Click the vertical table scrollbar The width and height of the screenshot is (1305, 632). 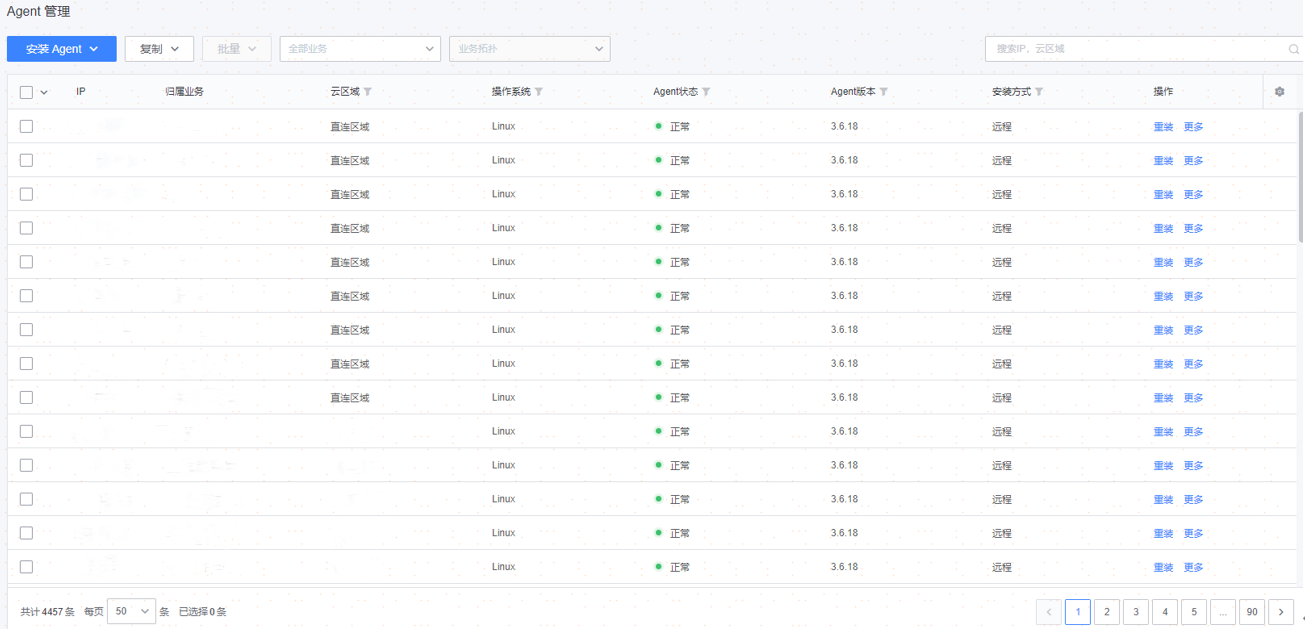pyautogui.click(x=1300, y=176)
